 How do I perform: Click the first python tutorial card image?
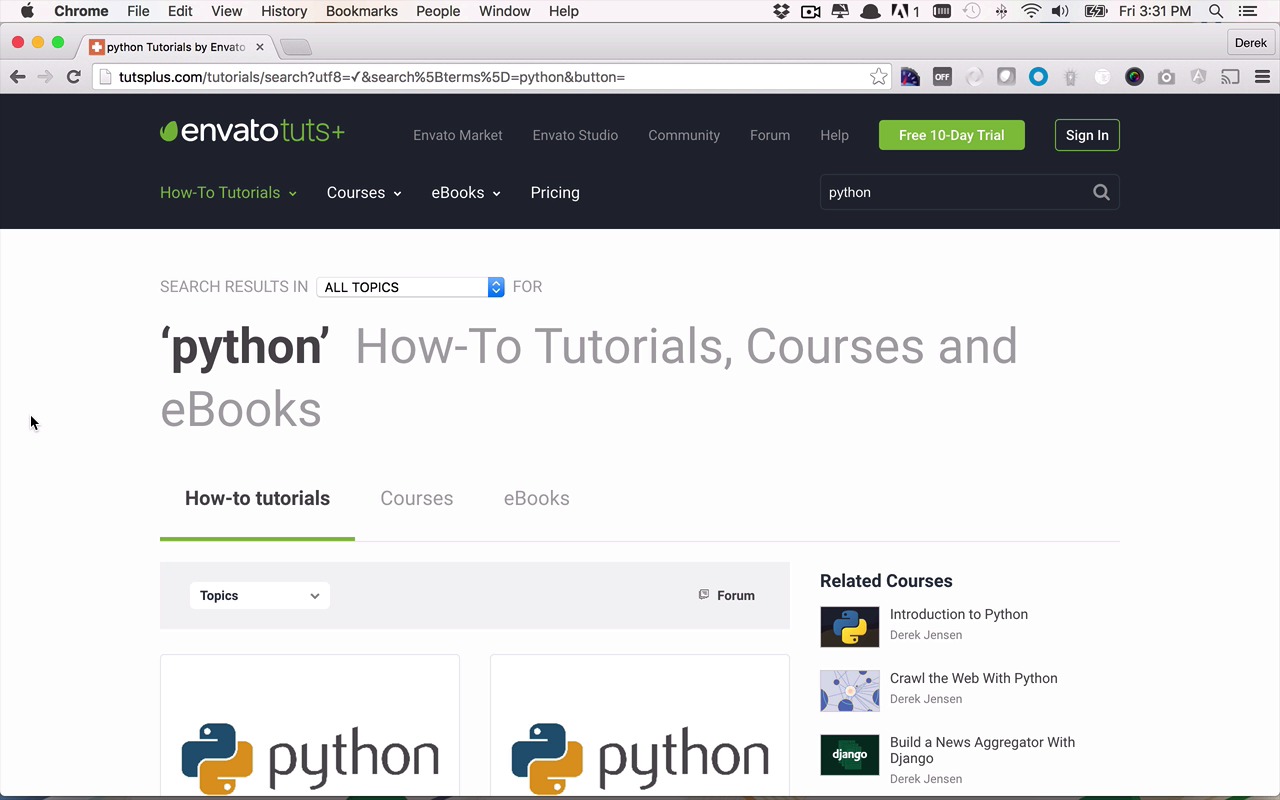tap(310, 727)
